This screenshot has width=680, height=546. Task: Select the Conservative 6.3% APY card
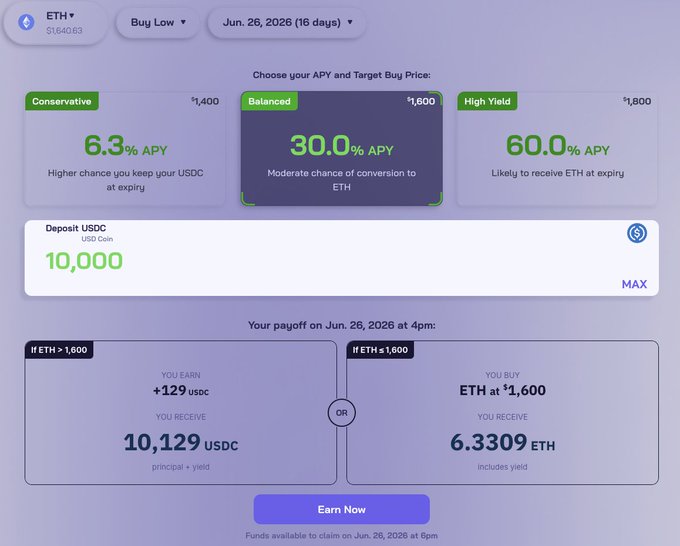(x=125, y=149)
